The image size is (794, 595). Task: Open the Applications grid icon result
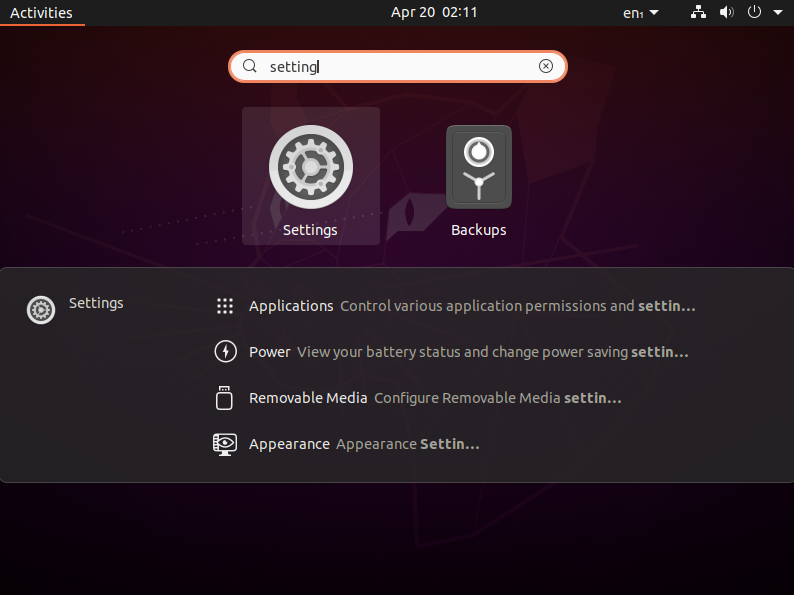point(225,306)
